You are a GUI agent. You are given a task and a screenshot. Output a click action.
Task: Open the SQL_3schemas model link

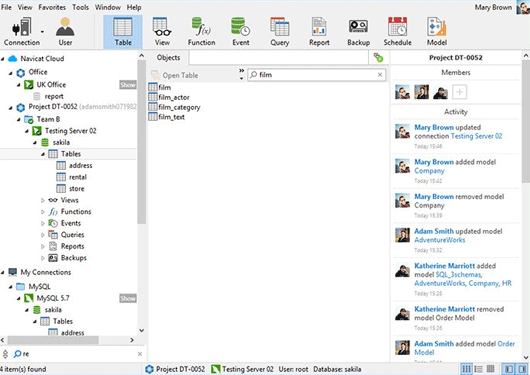click(459, 274)
